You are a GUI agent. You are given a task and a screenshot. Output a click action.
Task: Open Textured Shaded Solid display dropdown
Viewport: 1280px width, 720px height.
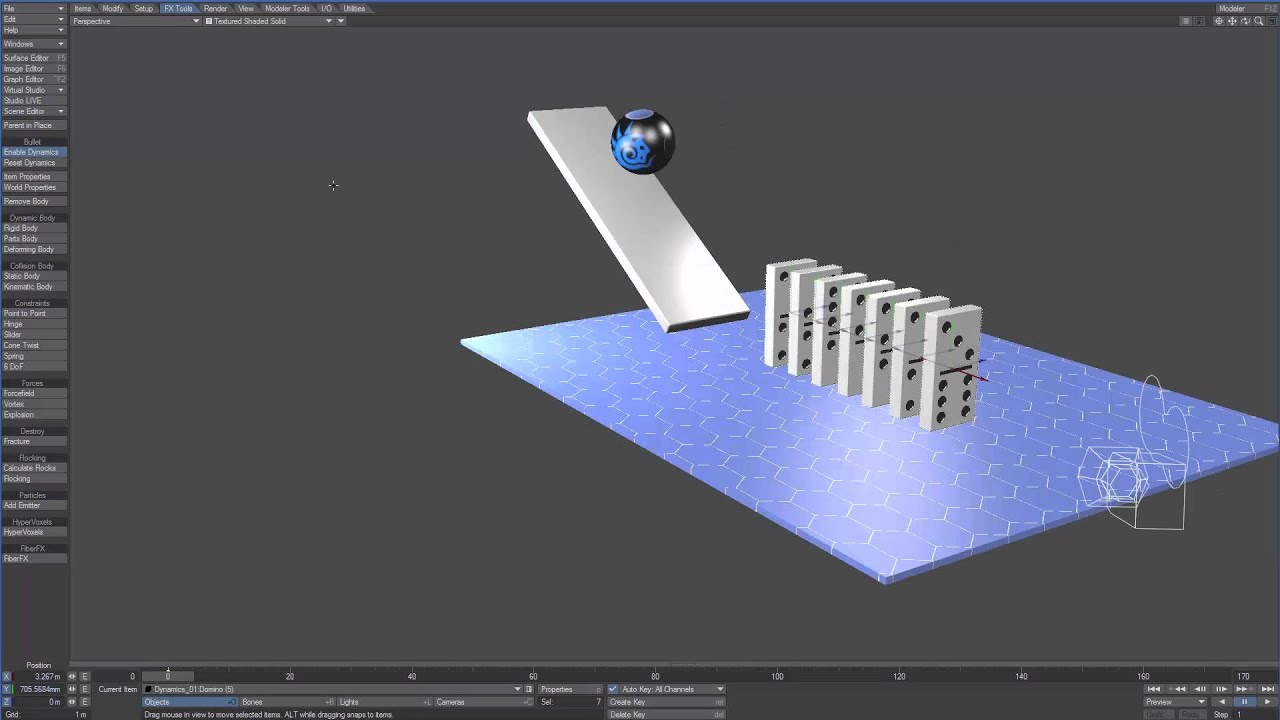tap(269, 21)
